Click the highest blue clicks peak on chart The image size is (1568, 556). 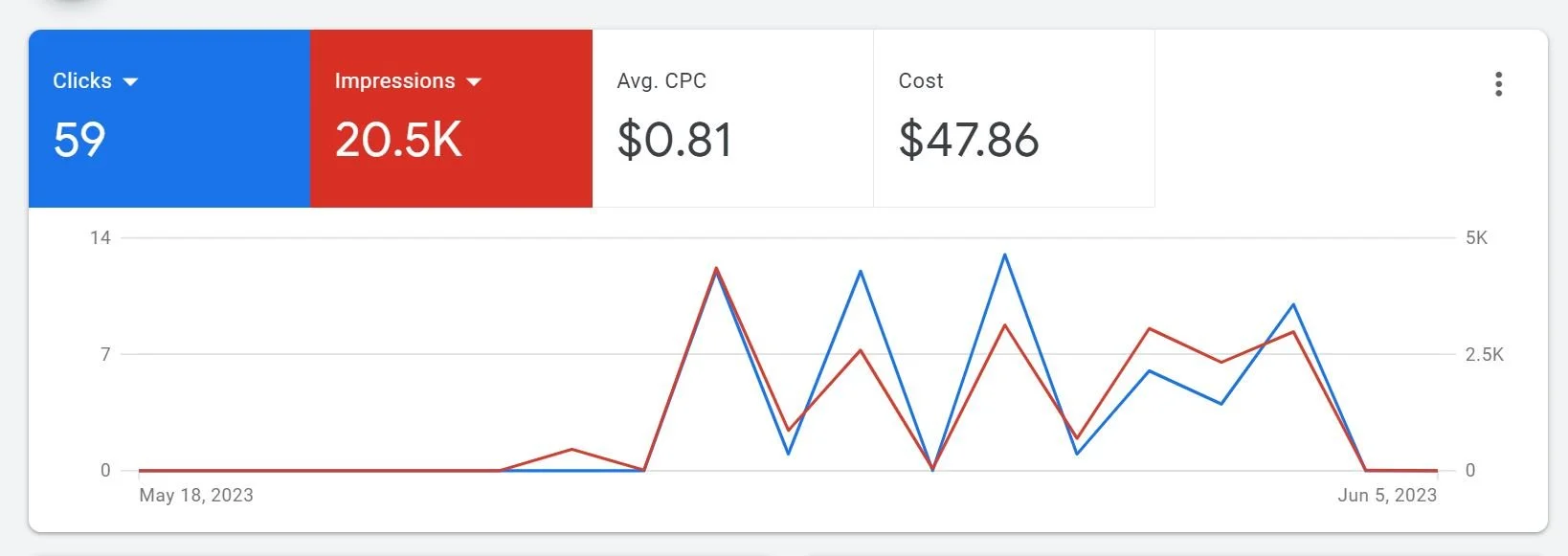[1004, 255]
